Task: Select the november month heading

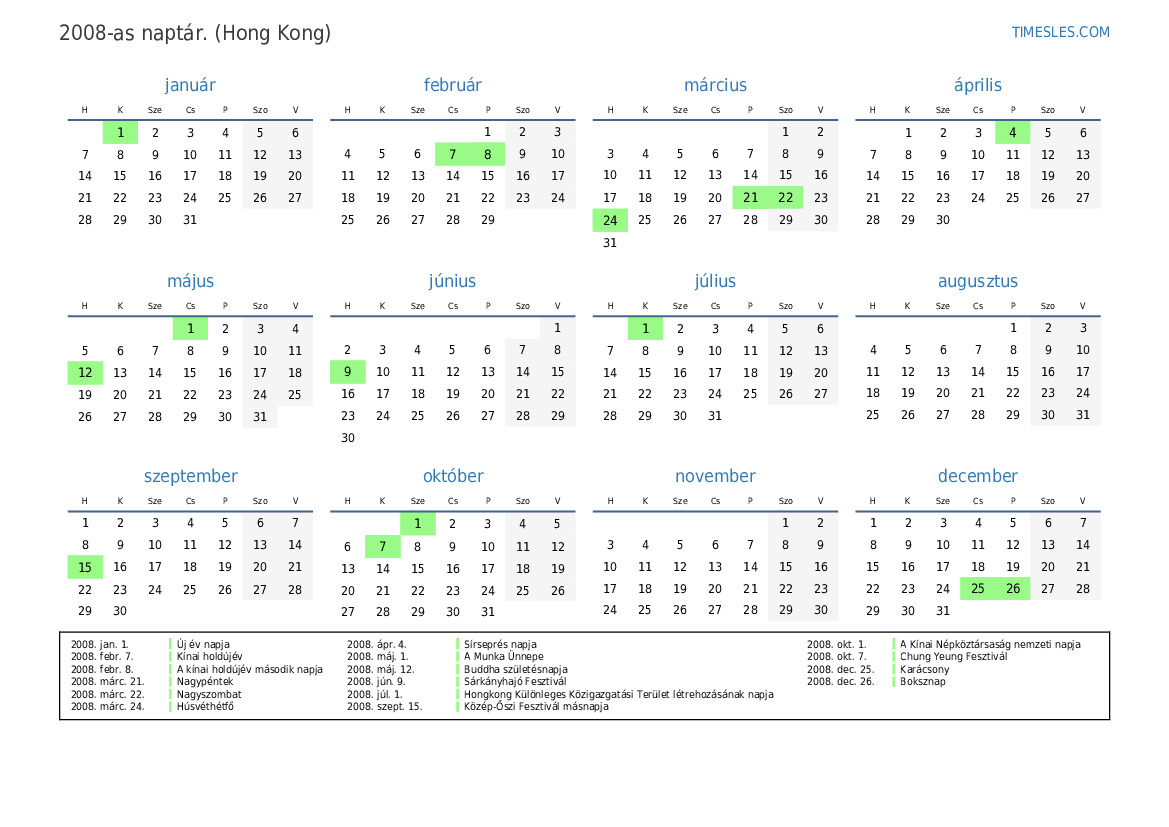Action: click(715, 476)
